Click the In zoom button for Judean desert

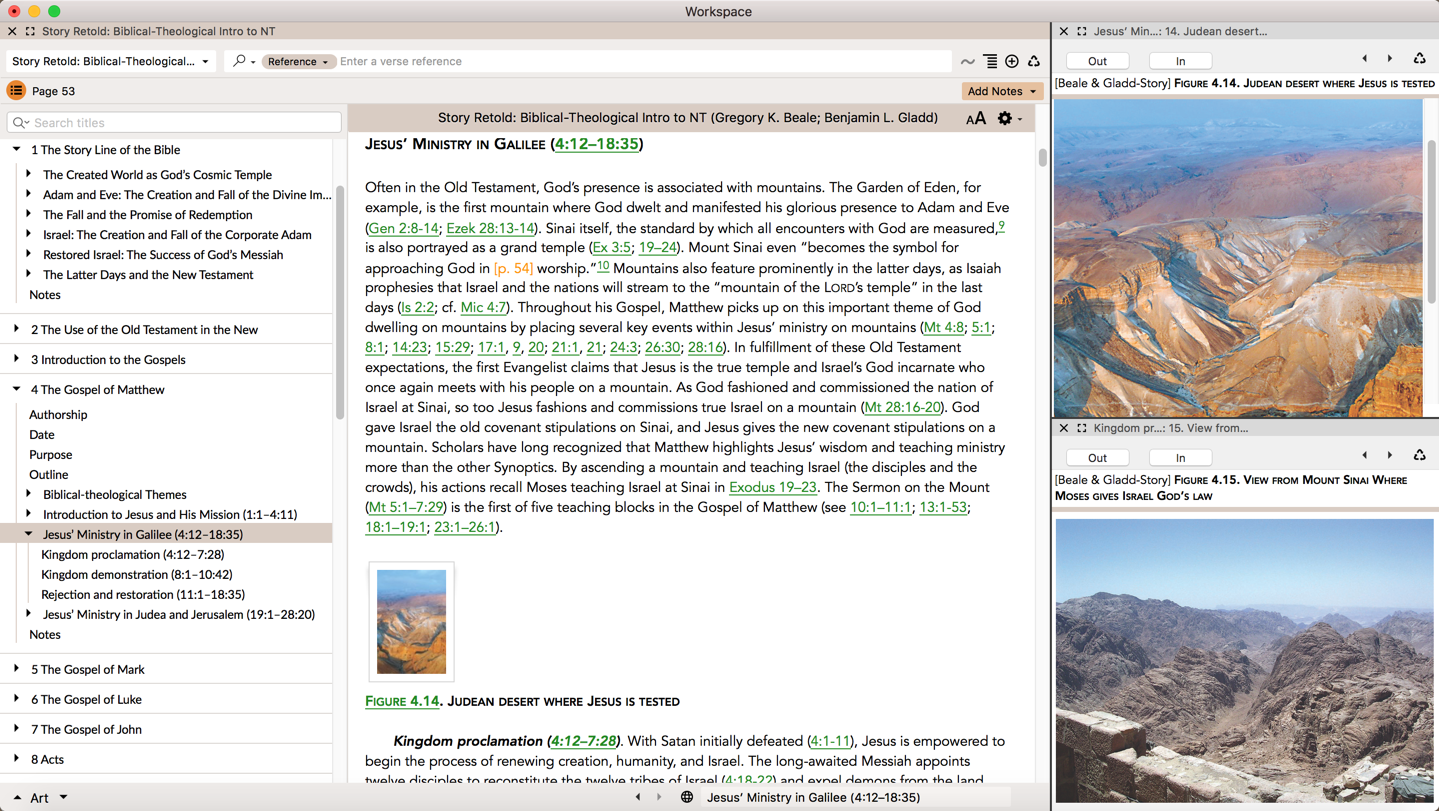point(1180,61)
